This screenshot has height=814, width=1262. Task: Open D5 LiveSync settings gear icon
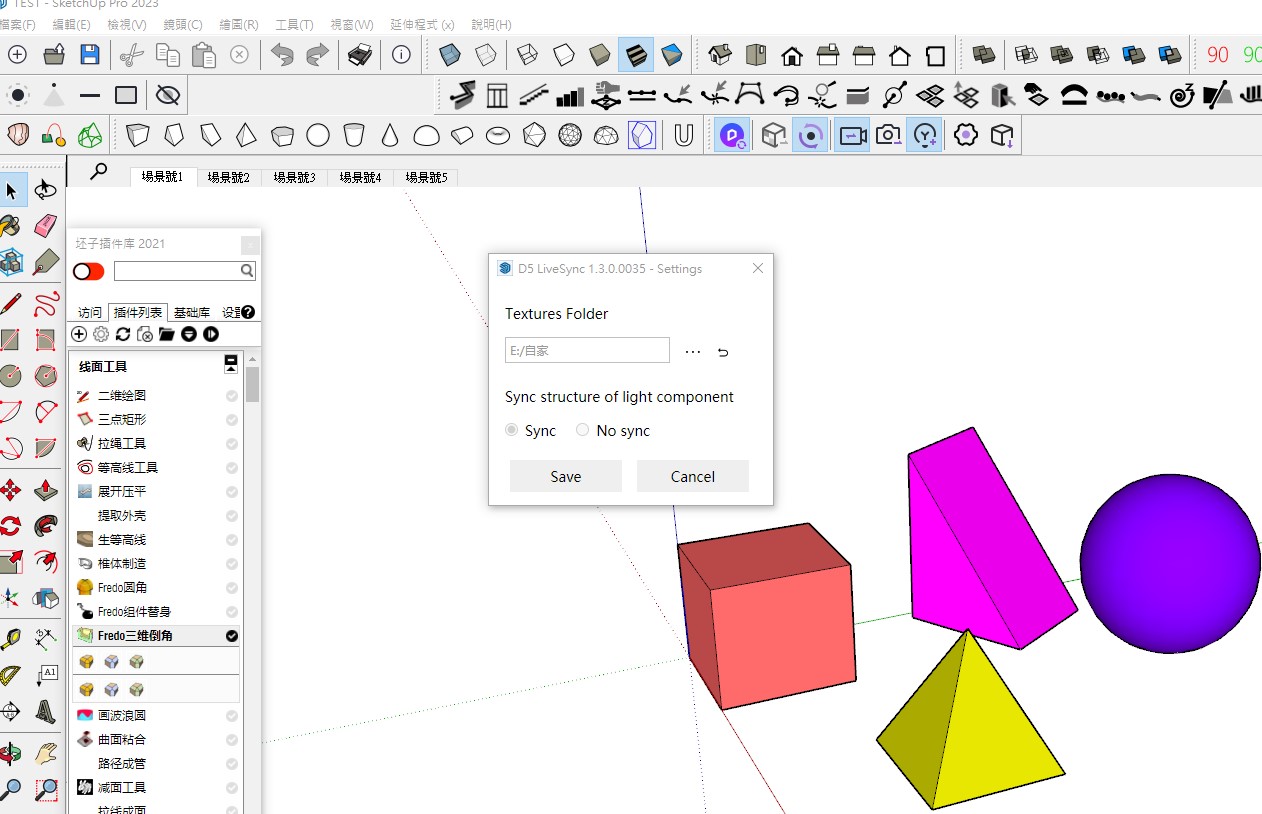[x=965, y=135]
